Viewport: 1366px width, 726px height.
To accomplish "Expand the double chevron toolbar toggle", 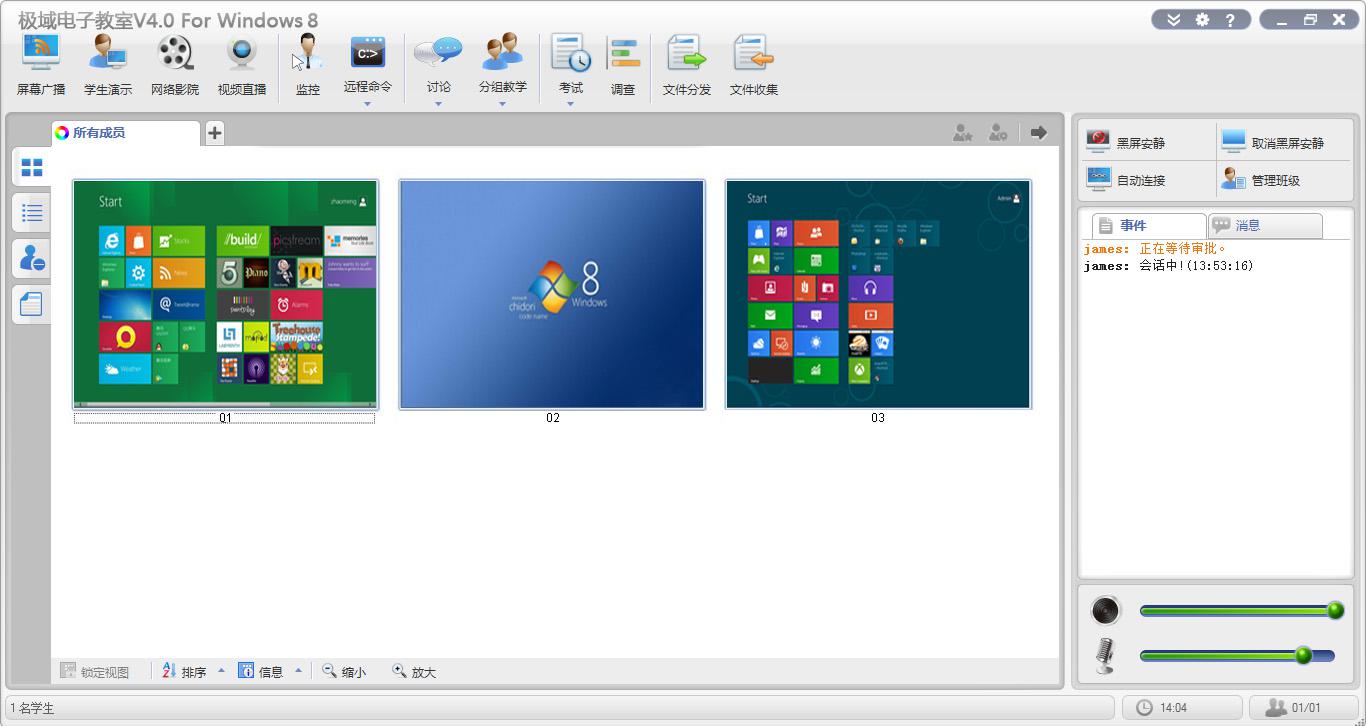I will pyautogui.click(x=1174, y=20).
